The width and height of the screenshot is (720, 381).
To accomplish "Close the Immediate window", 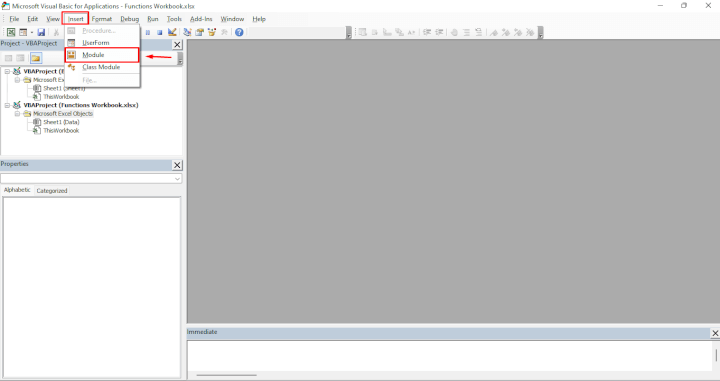I will tap(715, 333).
